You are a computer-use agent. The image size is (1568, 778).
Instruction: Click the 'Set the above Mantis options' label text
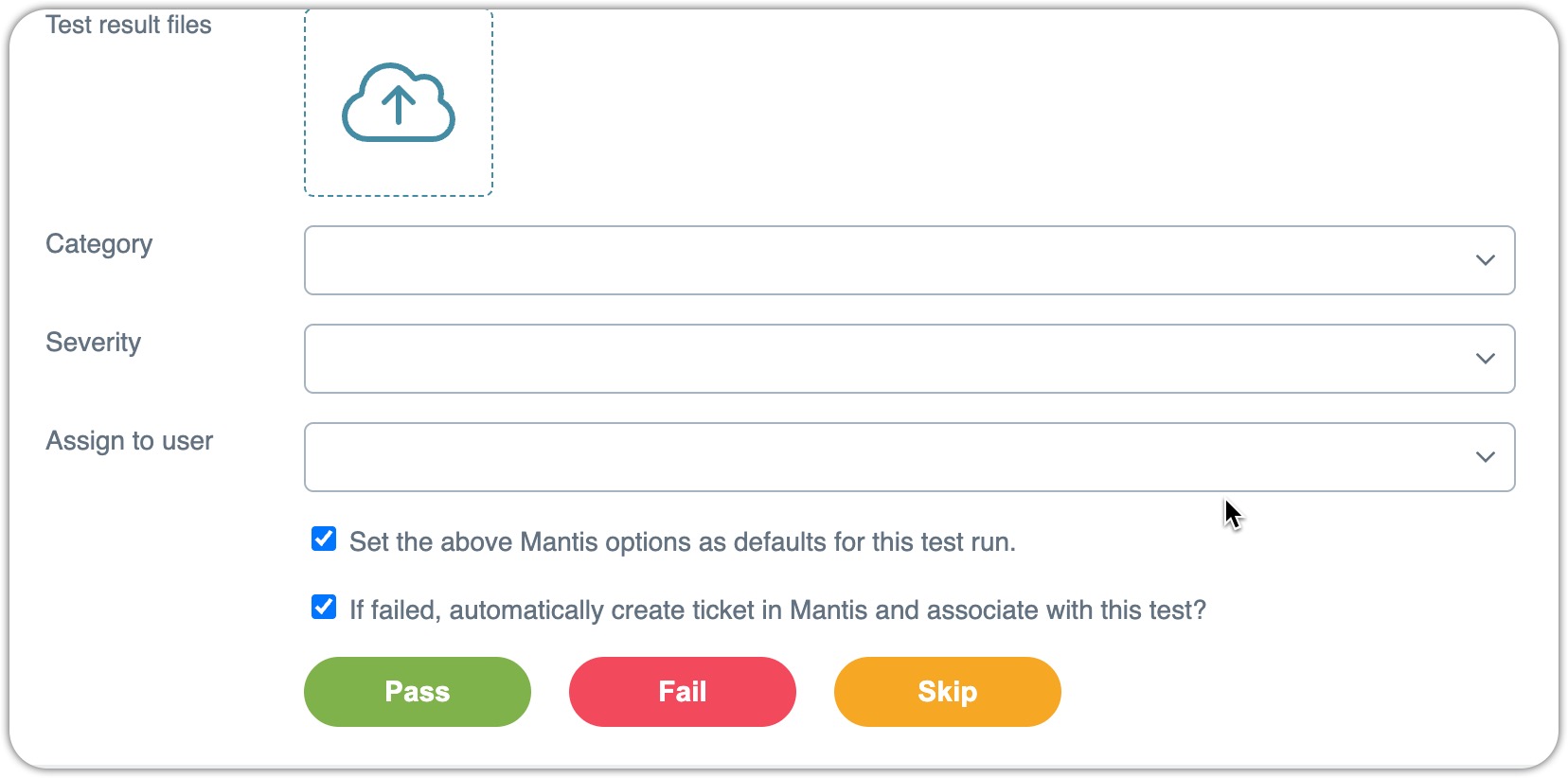[682, 542]
